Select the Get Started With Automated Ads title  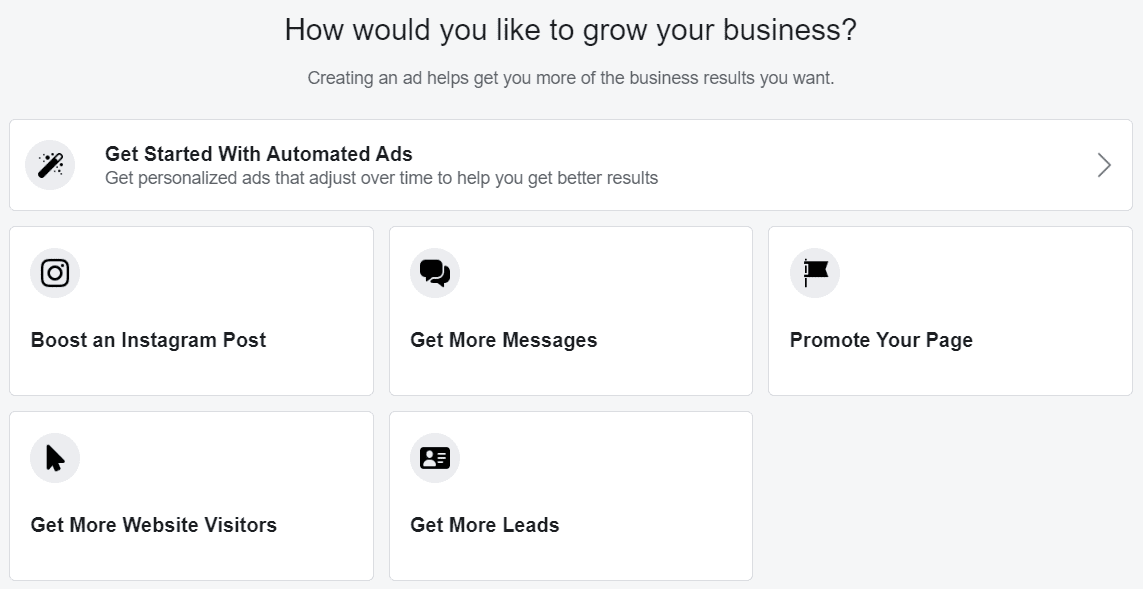coord(259,154)
